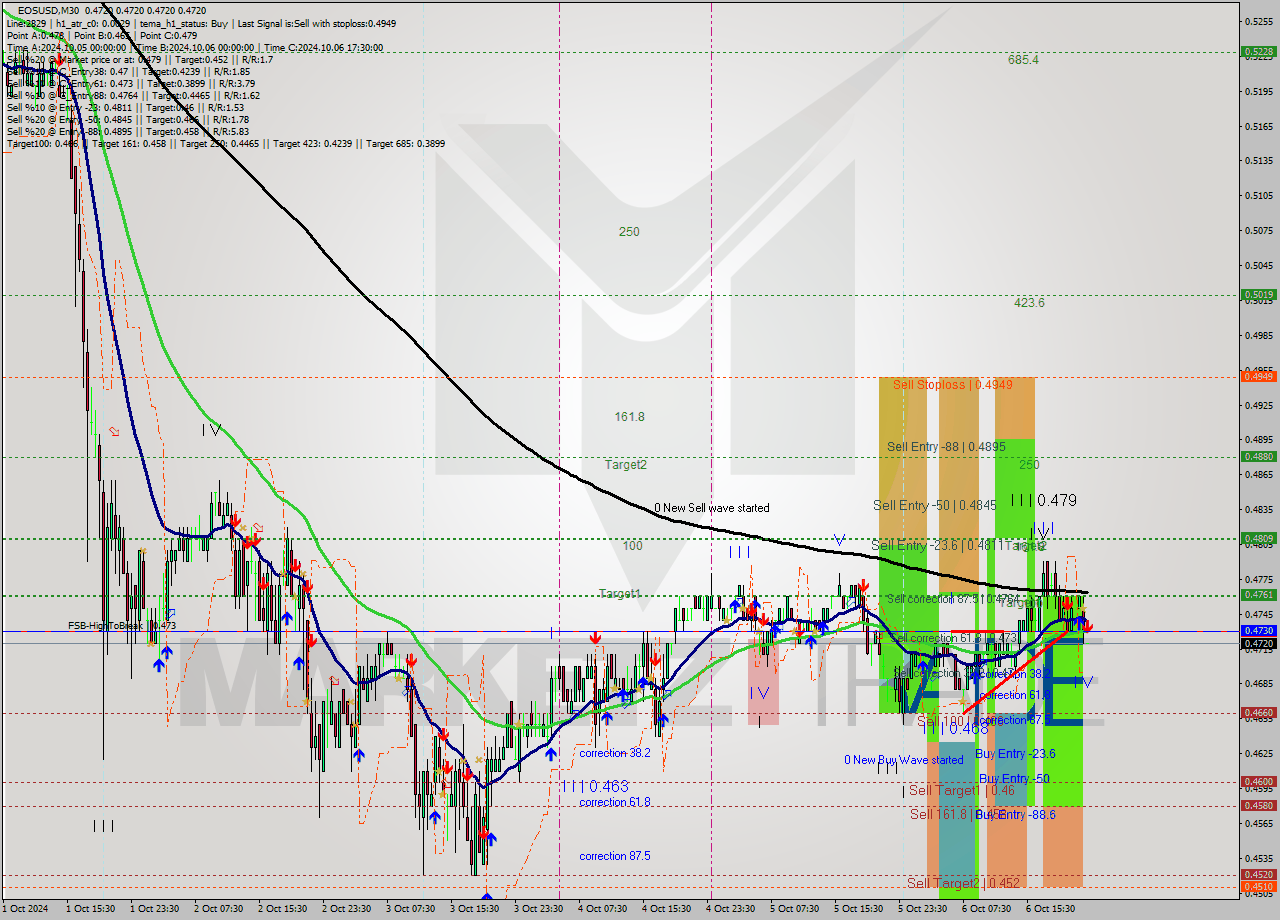Click the green 0.4809 price axis tag
Screen dimensions: 1280x920
point(1258,538)
